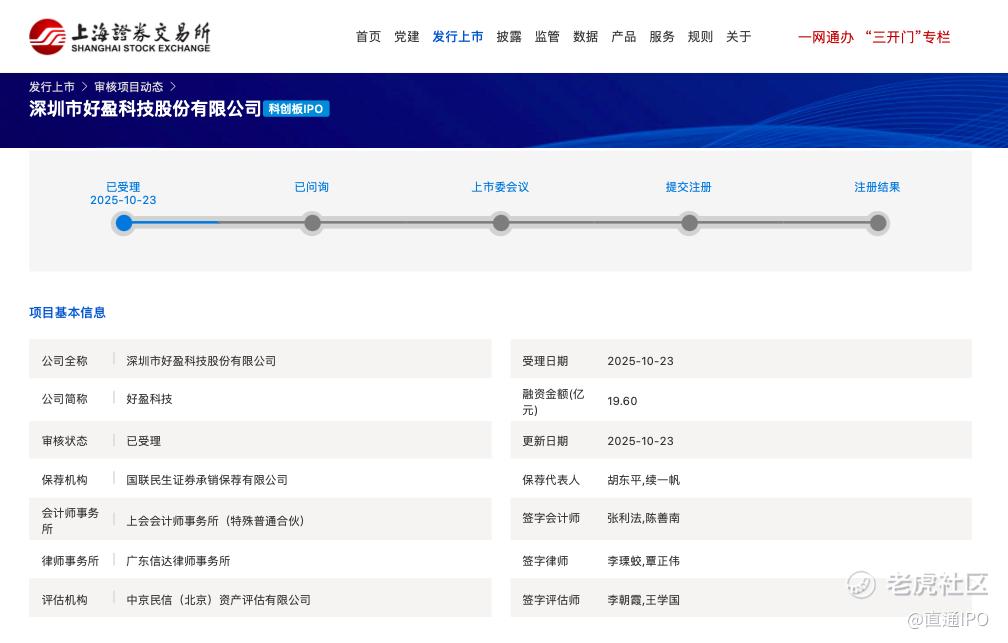Click the 更新日期 value 2025-10-23
1008x643 pixels.
tap(640, 441)
